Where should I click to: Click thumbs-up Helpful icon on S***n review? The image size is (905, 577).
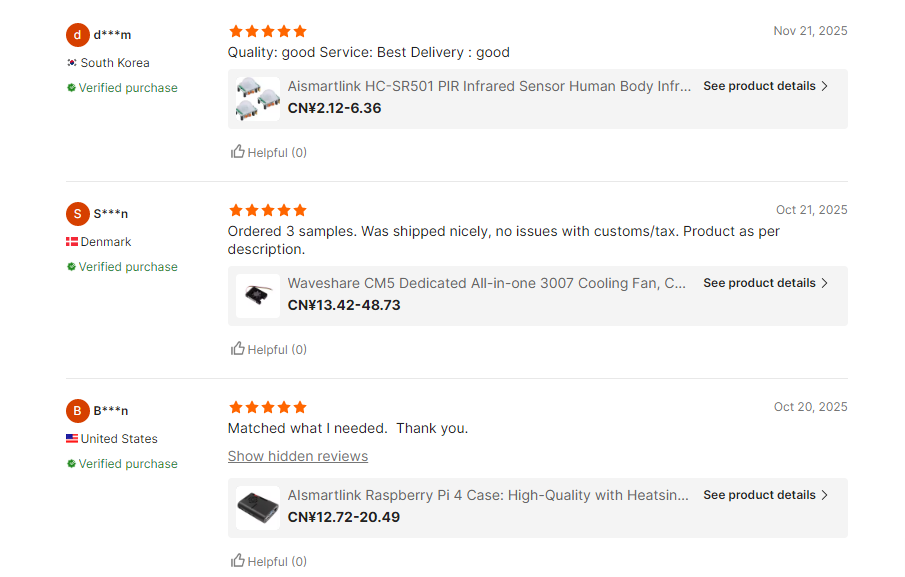238,349
